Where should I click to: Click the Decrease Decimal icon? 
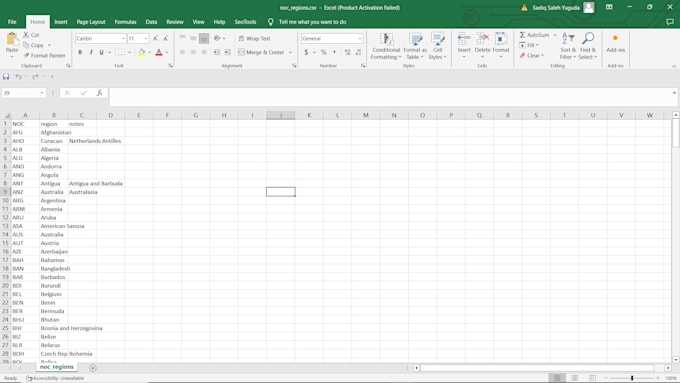[x=358, y=52]
